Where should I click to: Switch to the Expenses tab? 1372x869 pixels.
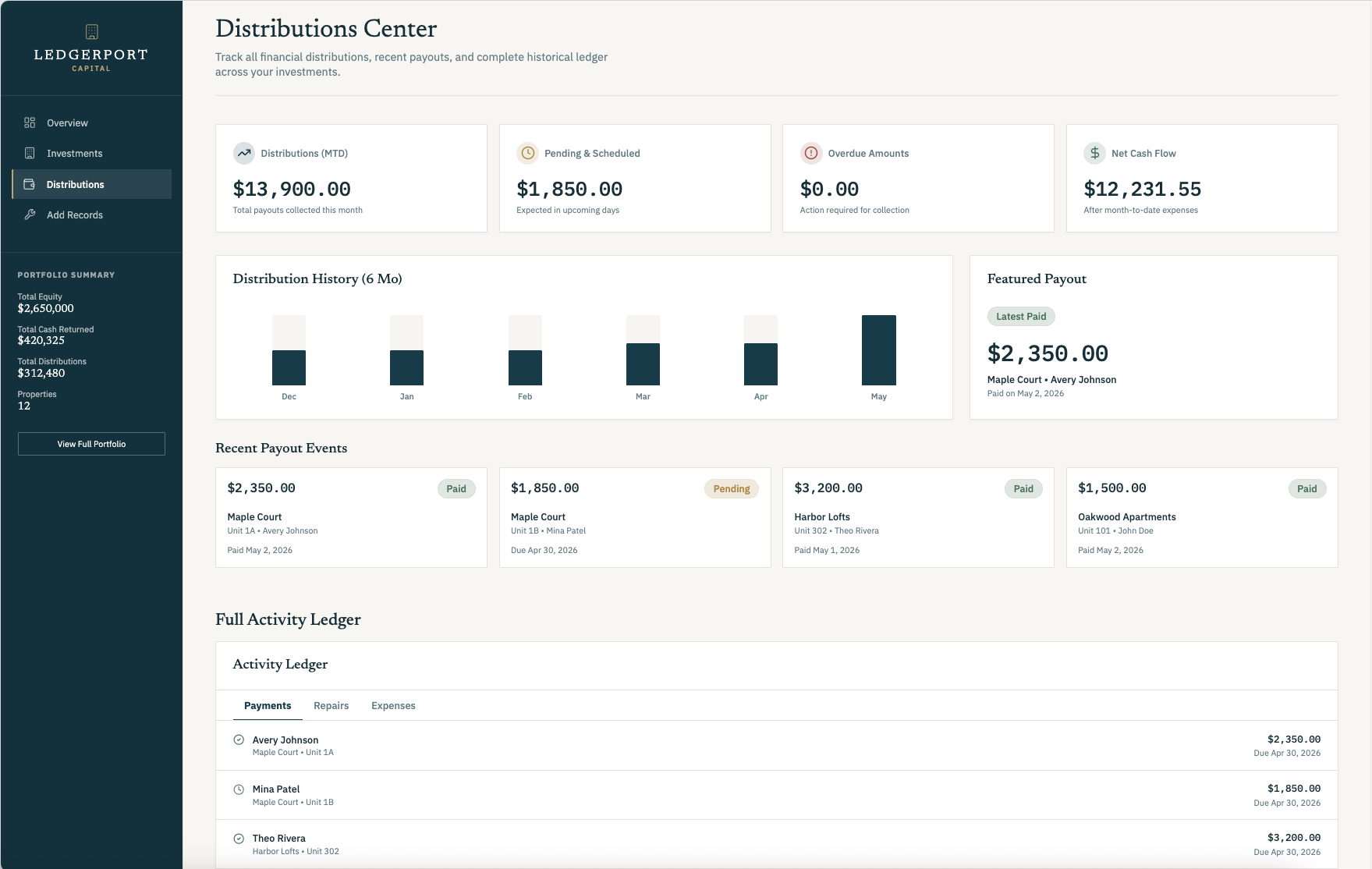pos(393,705)
